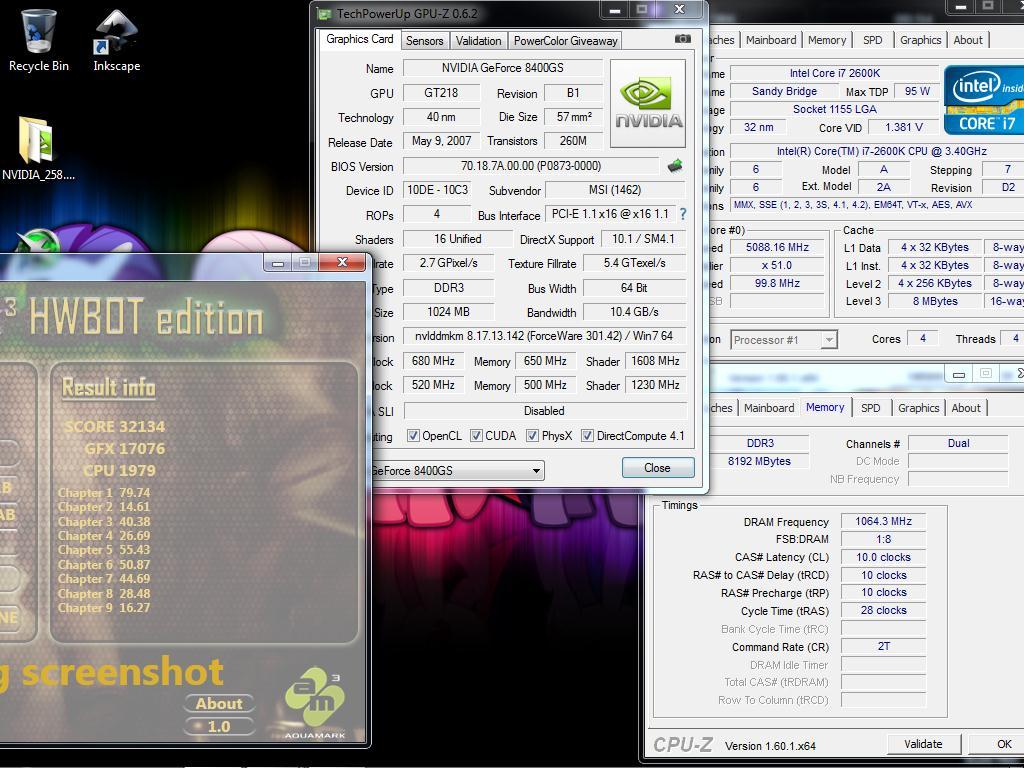Click the Core VID value 1.381 V

[904, 127]
